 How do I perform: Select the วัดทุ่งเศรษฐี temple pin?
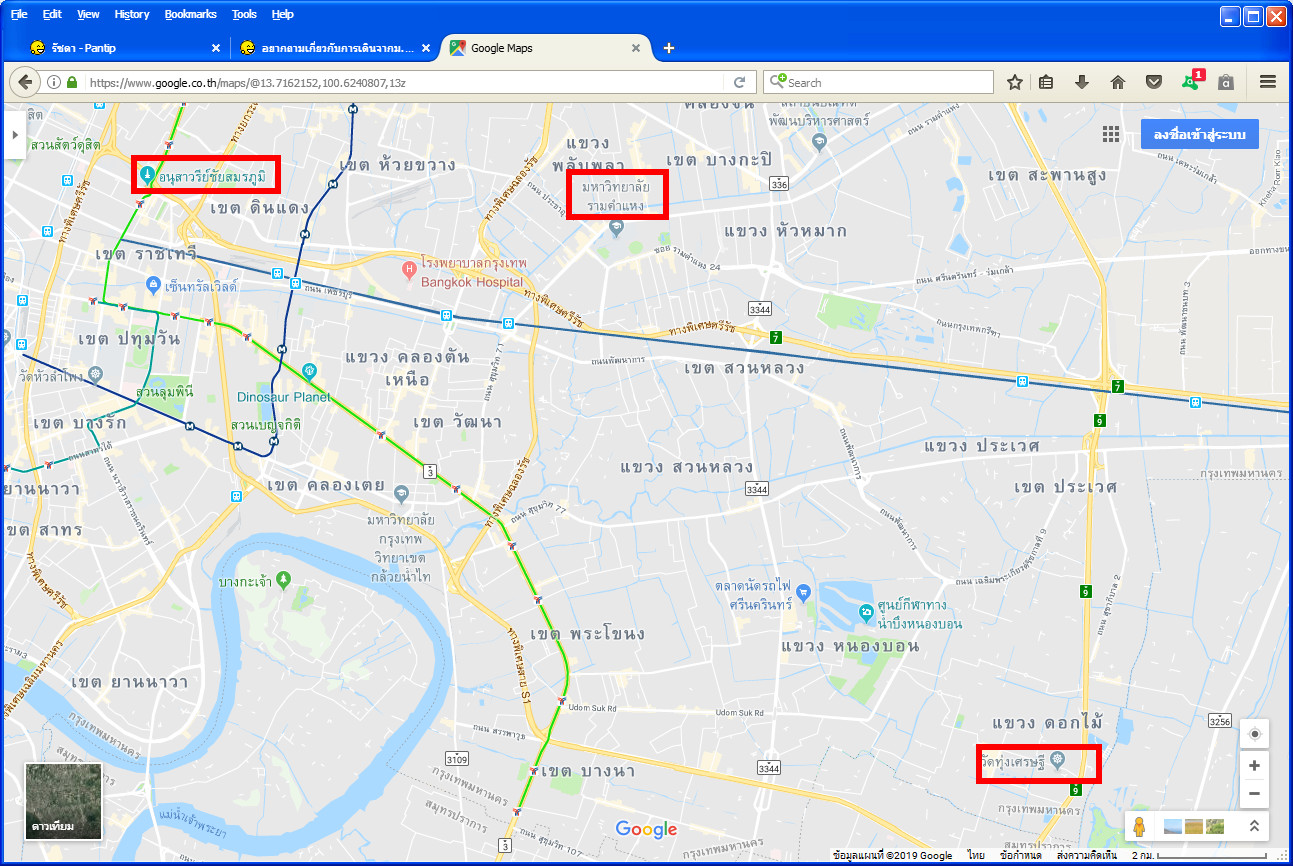(x=1058, y=761)
